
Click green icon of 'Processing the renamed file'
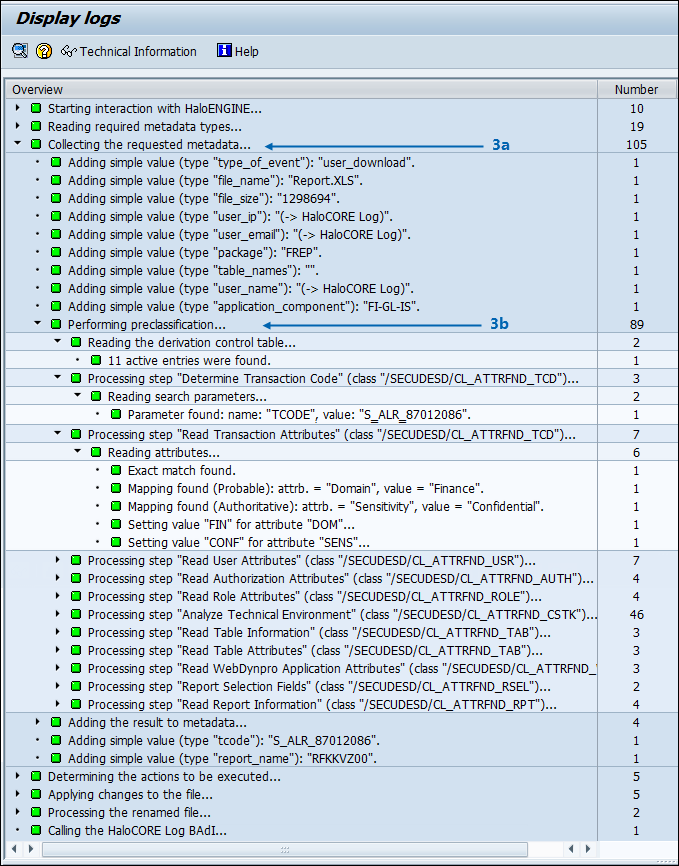pyautogui.click(x=36, y=812)
